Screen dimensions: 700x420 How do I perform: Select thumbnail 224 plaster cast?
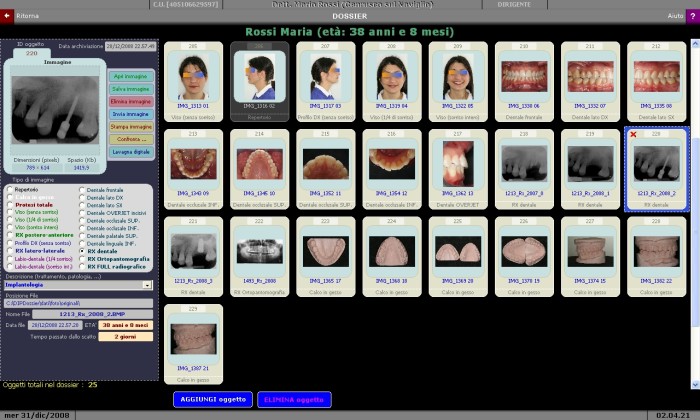pyautogui.click(x=392, y=257)
